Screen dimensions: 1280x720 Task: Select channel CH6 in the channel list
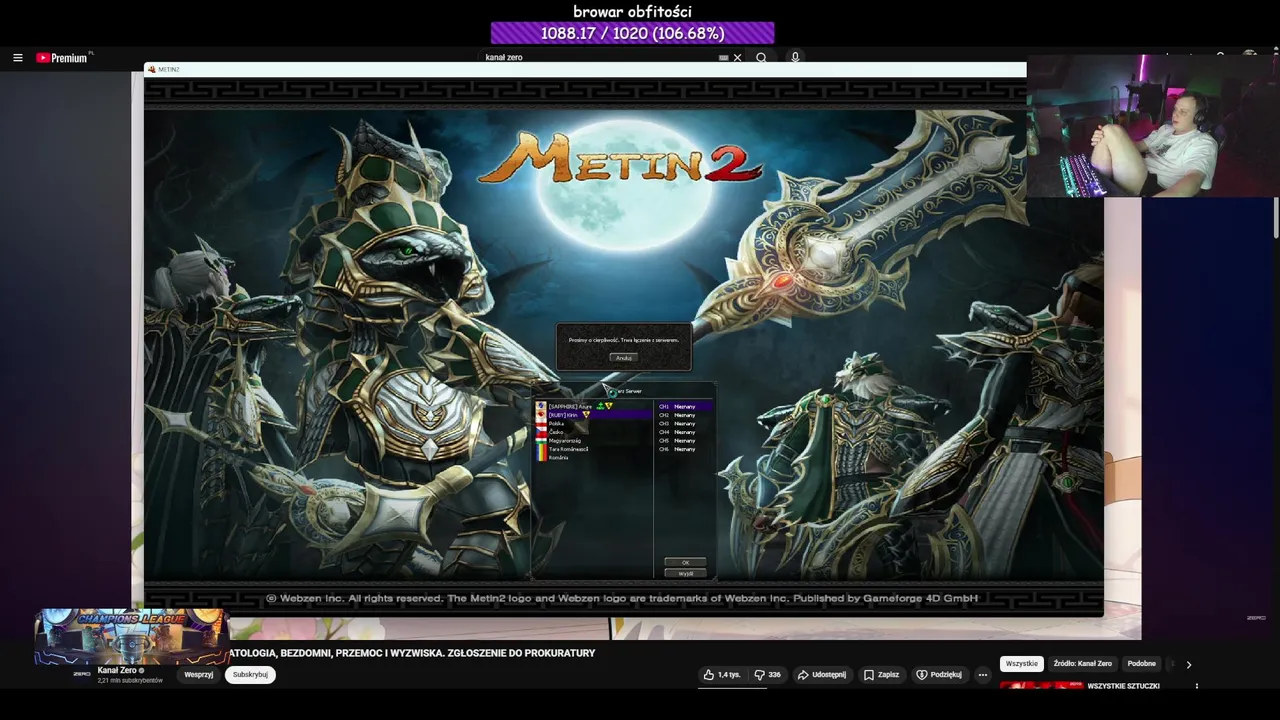pos(684,449)
